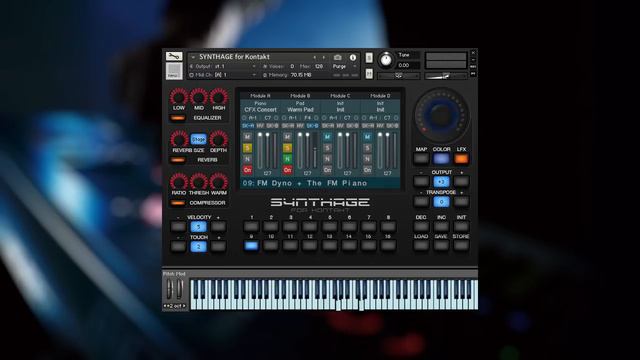Open the SYNTHAGE instrument name dropdown arrow
This screenshot has height=360, width=640.
pos(193,58)
